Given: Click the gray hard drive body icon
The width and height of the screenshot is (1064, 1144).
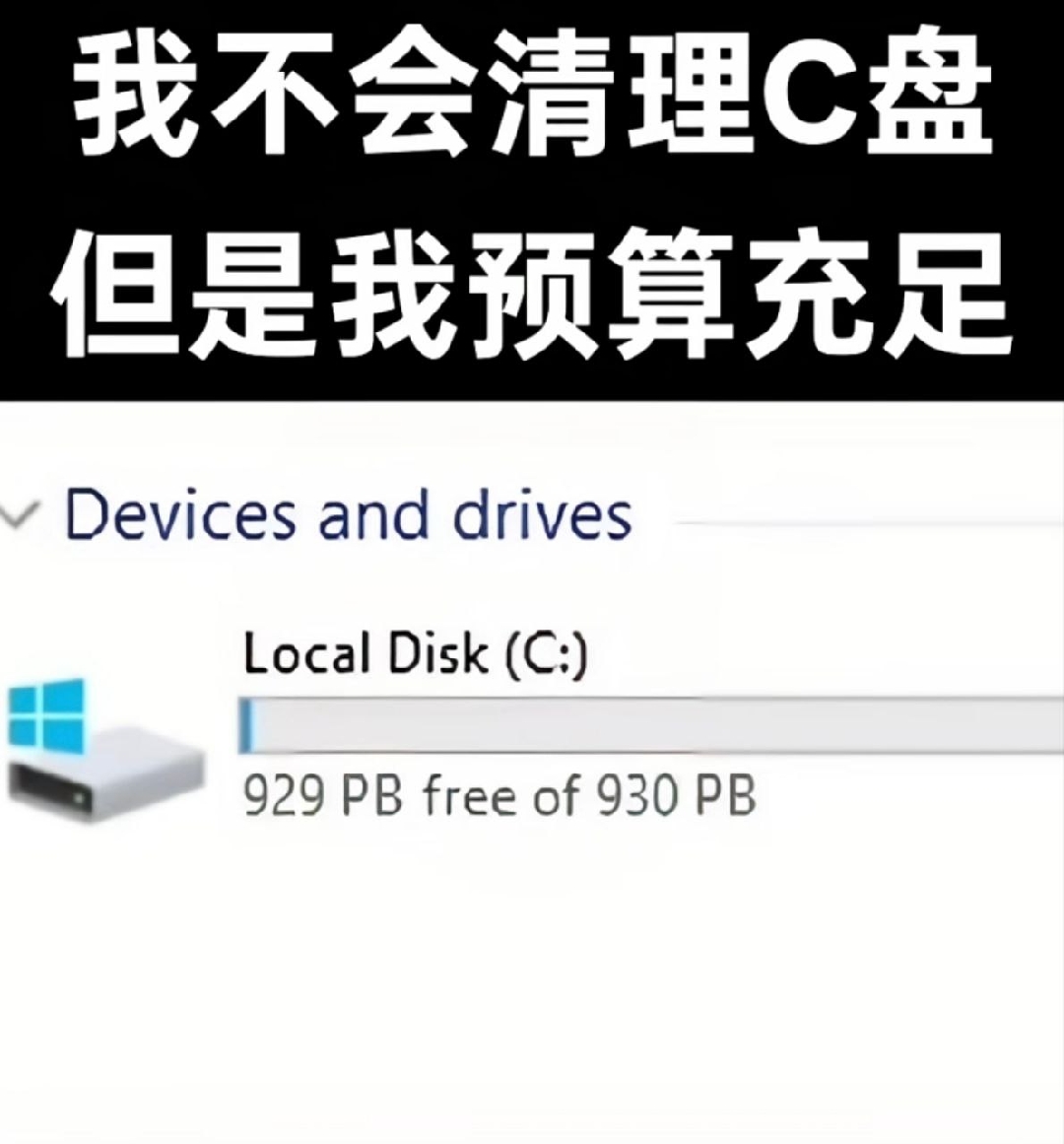Looking at the screenshot, I should point(106,780).
